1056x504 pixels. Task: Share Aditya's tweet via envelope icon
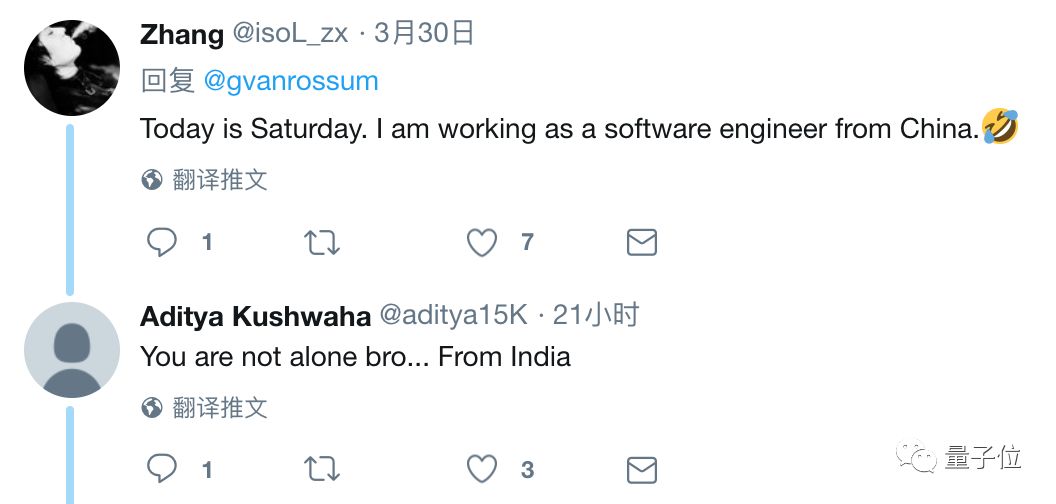click(x=642, y=470)
